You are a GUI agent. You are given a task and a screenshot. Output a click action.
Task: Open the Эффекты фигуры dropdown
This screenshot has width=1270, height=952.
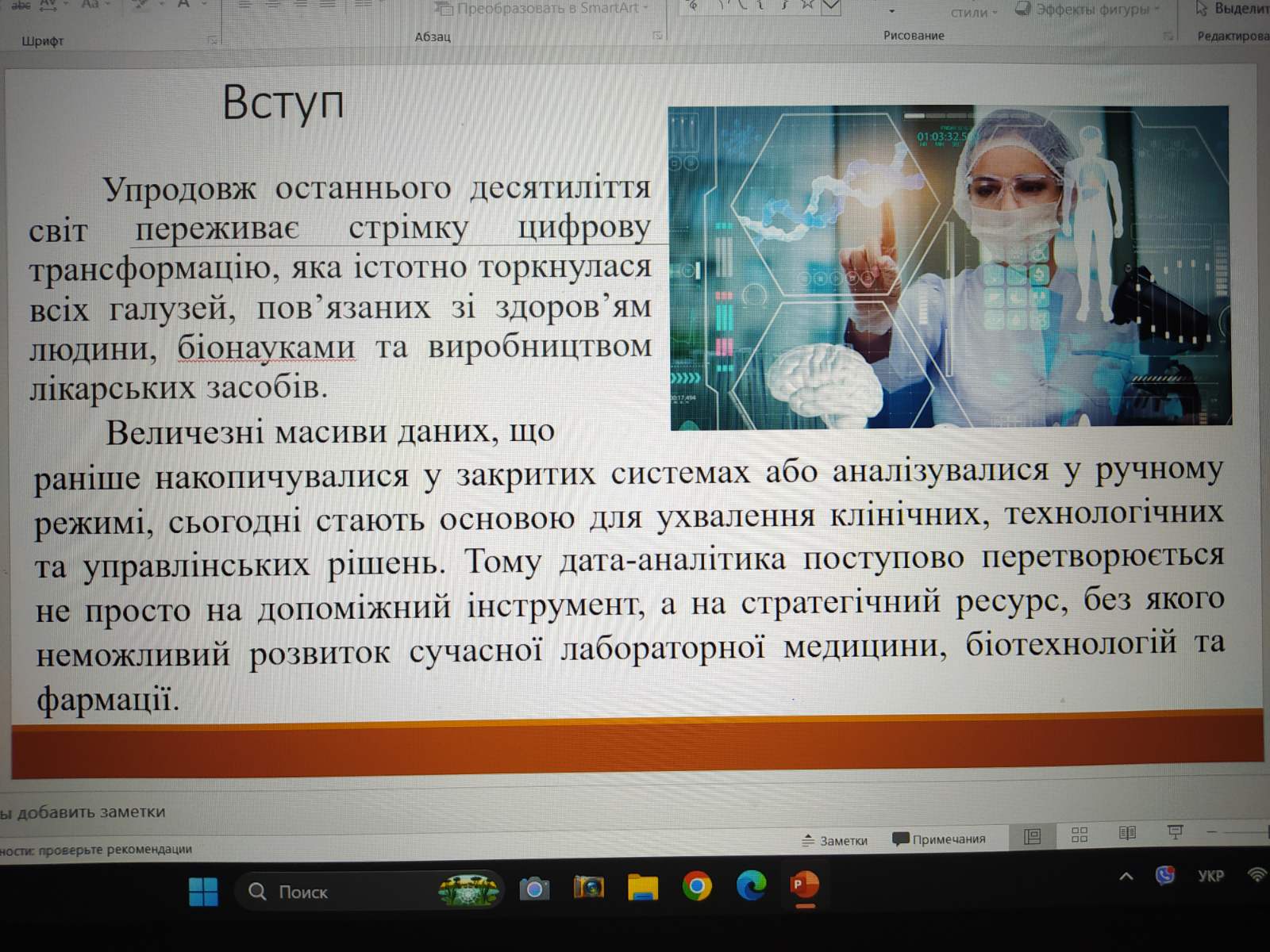(1087, 10)
